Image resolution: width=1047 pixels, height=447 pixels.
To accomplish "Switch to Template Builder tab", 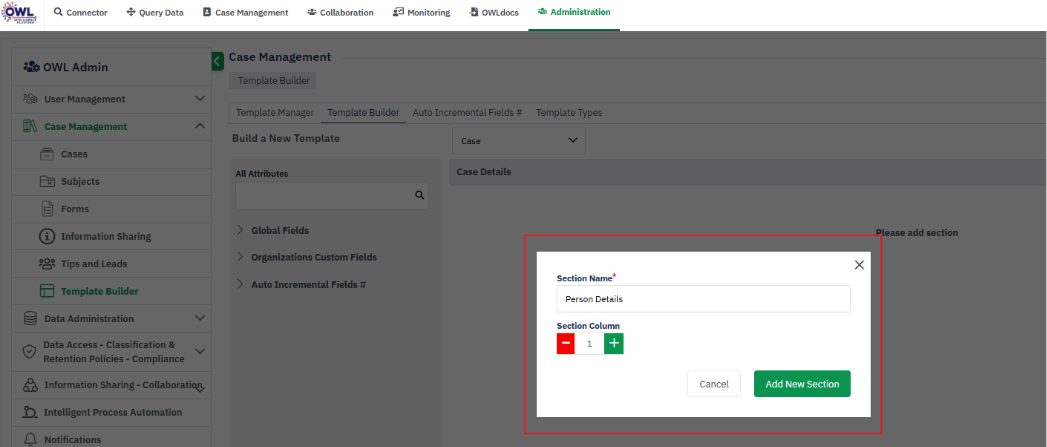I will [363, 112].
